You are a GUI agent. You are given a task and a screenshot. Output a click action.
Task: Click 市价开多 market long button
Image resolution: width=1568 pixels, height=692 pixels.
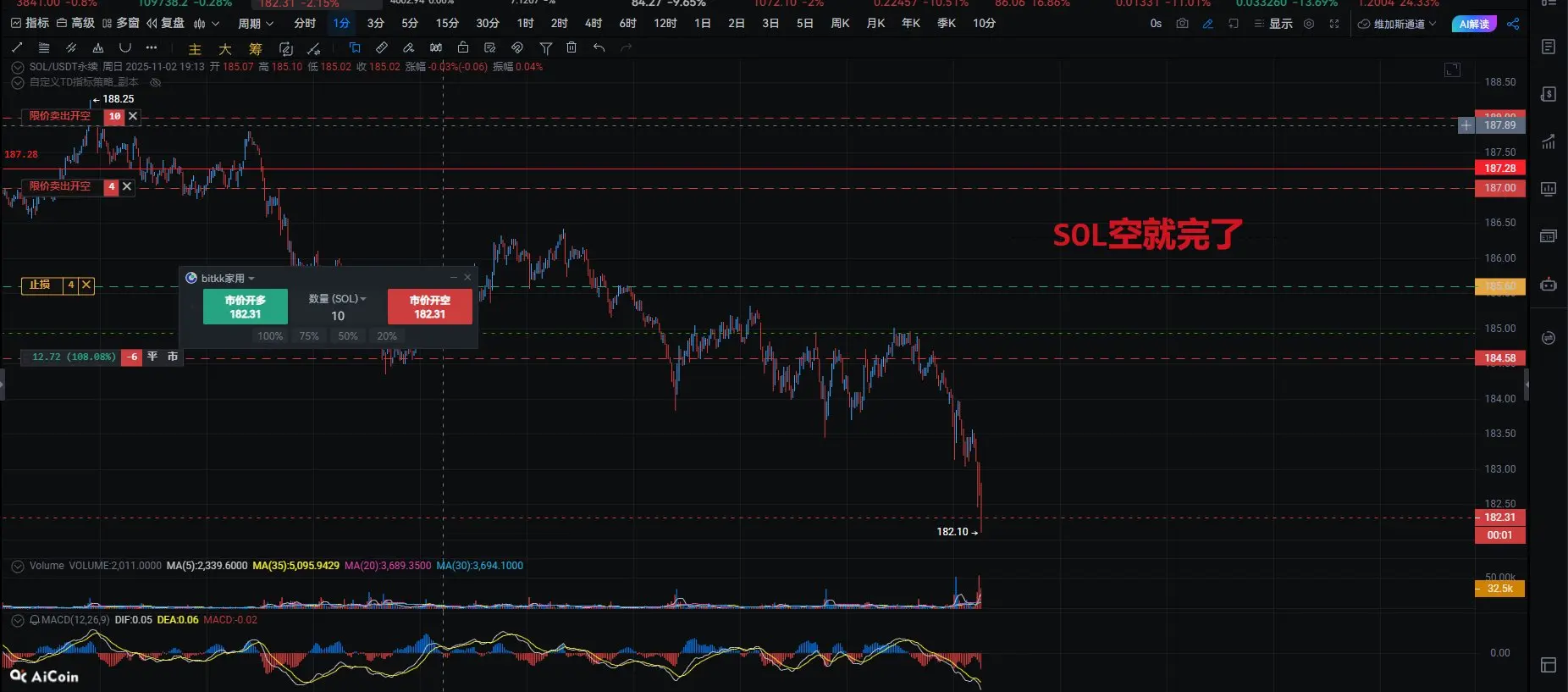pos(246,307)
